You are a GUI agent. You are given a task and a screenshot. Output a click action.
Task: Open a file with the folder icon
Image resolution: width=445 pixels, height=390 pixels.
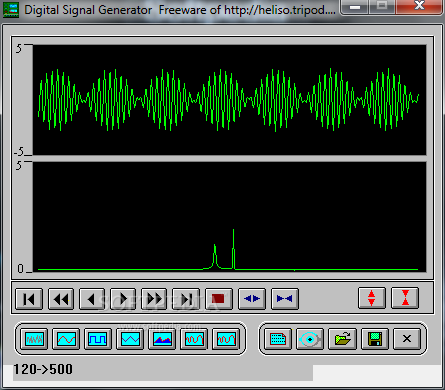342,339
